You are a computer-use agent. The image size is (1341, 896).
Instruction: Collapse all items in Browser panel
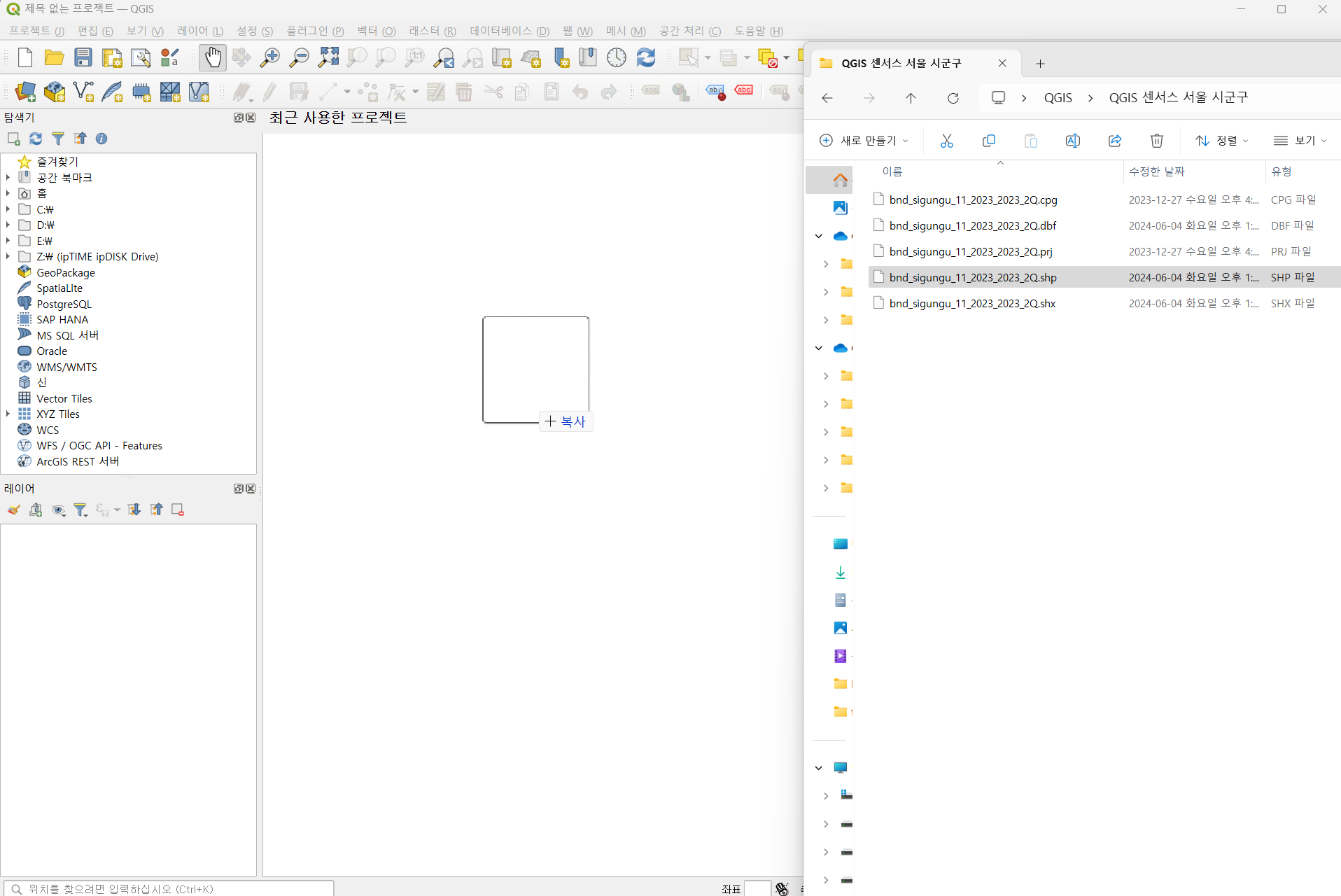click(80, 139)
